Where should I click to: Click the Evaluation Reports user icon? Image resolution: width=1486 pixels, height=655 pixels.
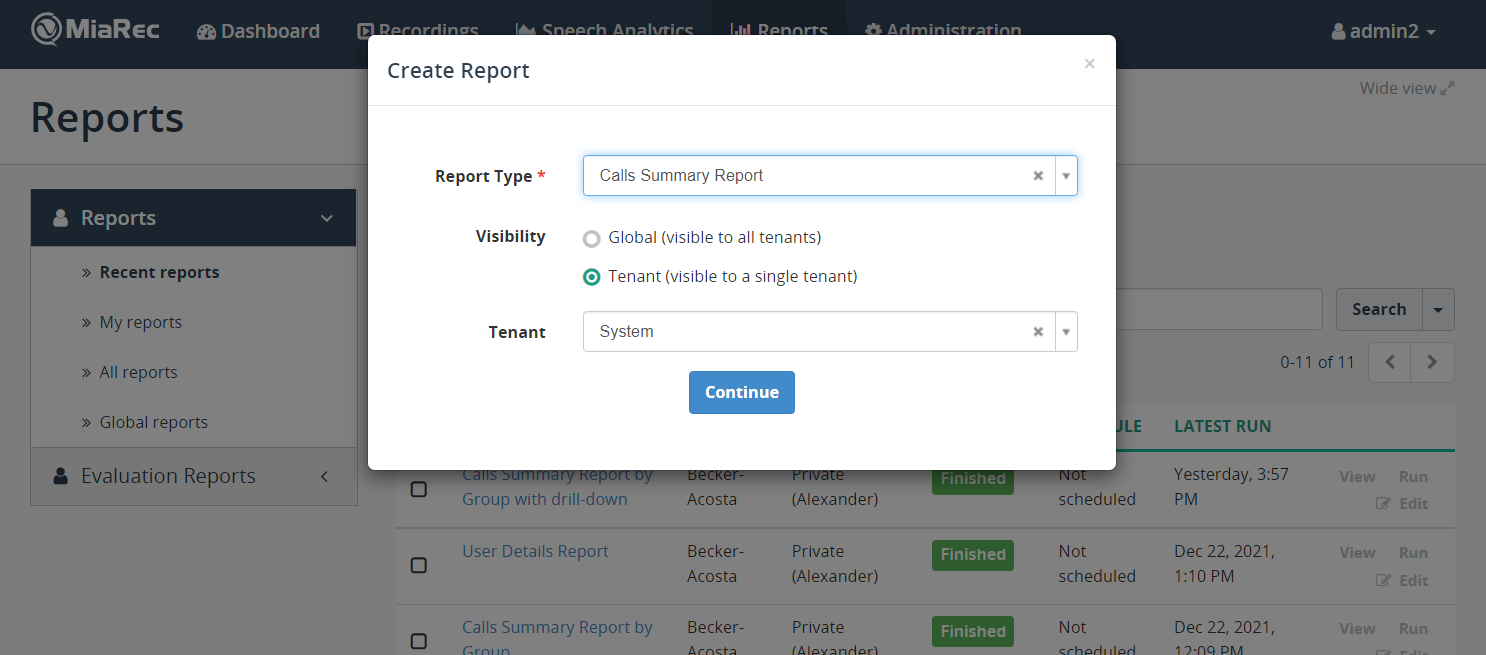point(61,476)
